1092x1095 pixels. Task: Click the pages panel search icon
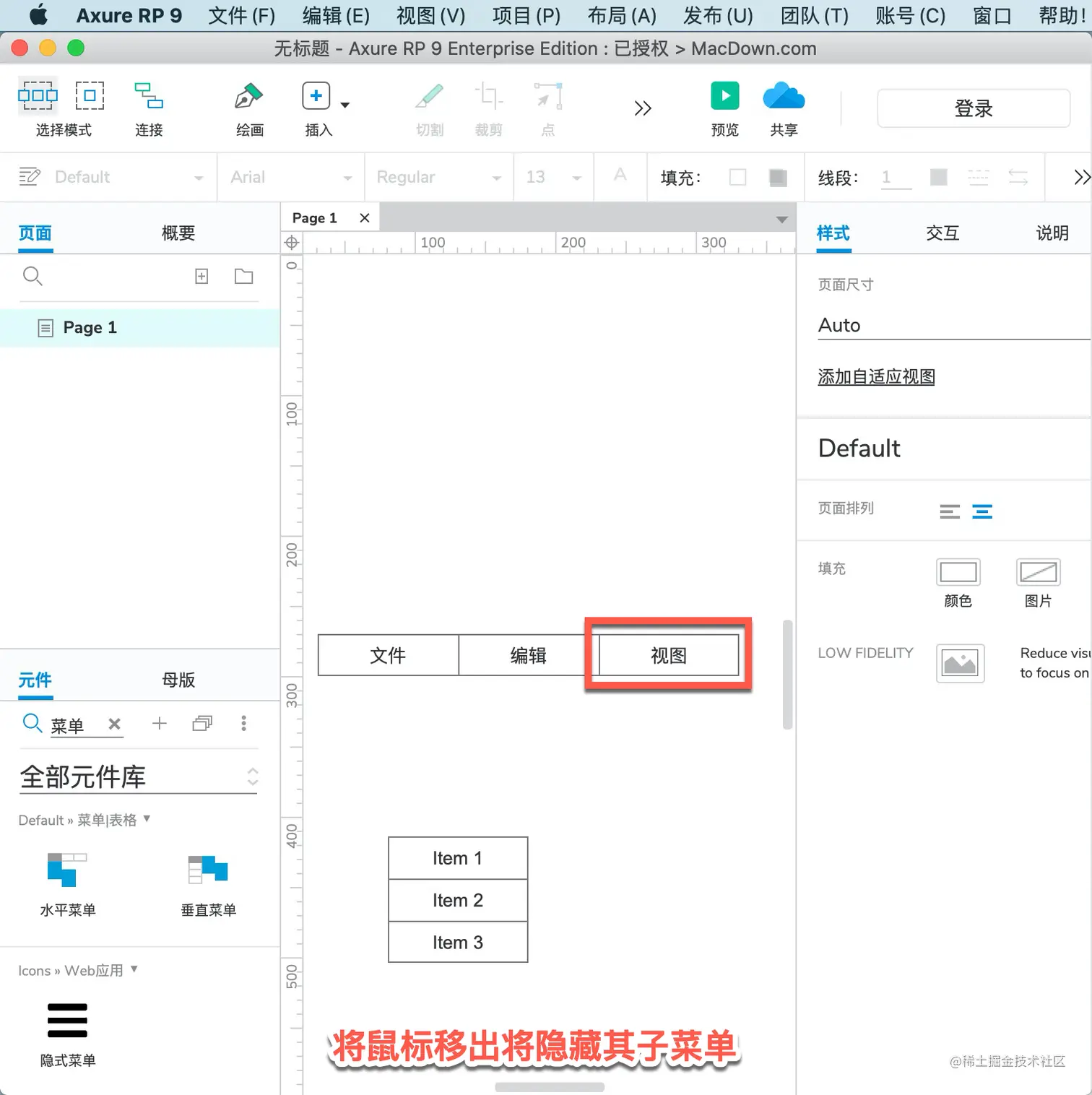(x=32, y=276)
